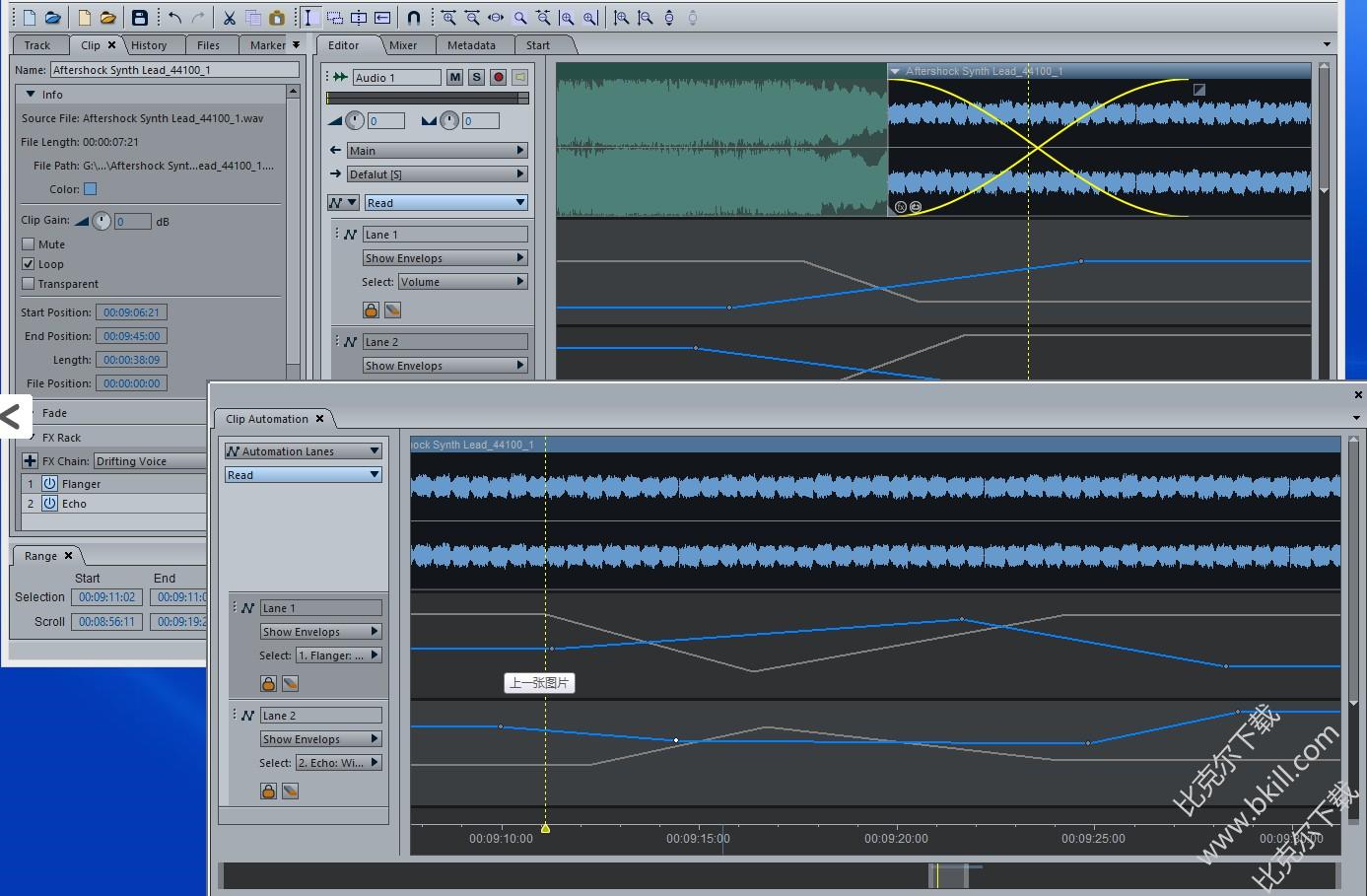Save using the floppy disk icon
The width and height of the screenshot is (1367, 896).
(x=140, y=17)
